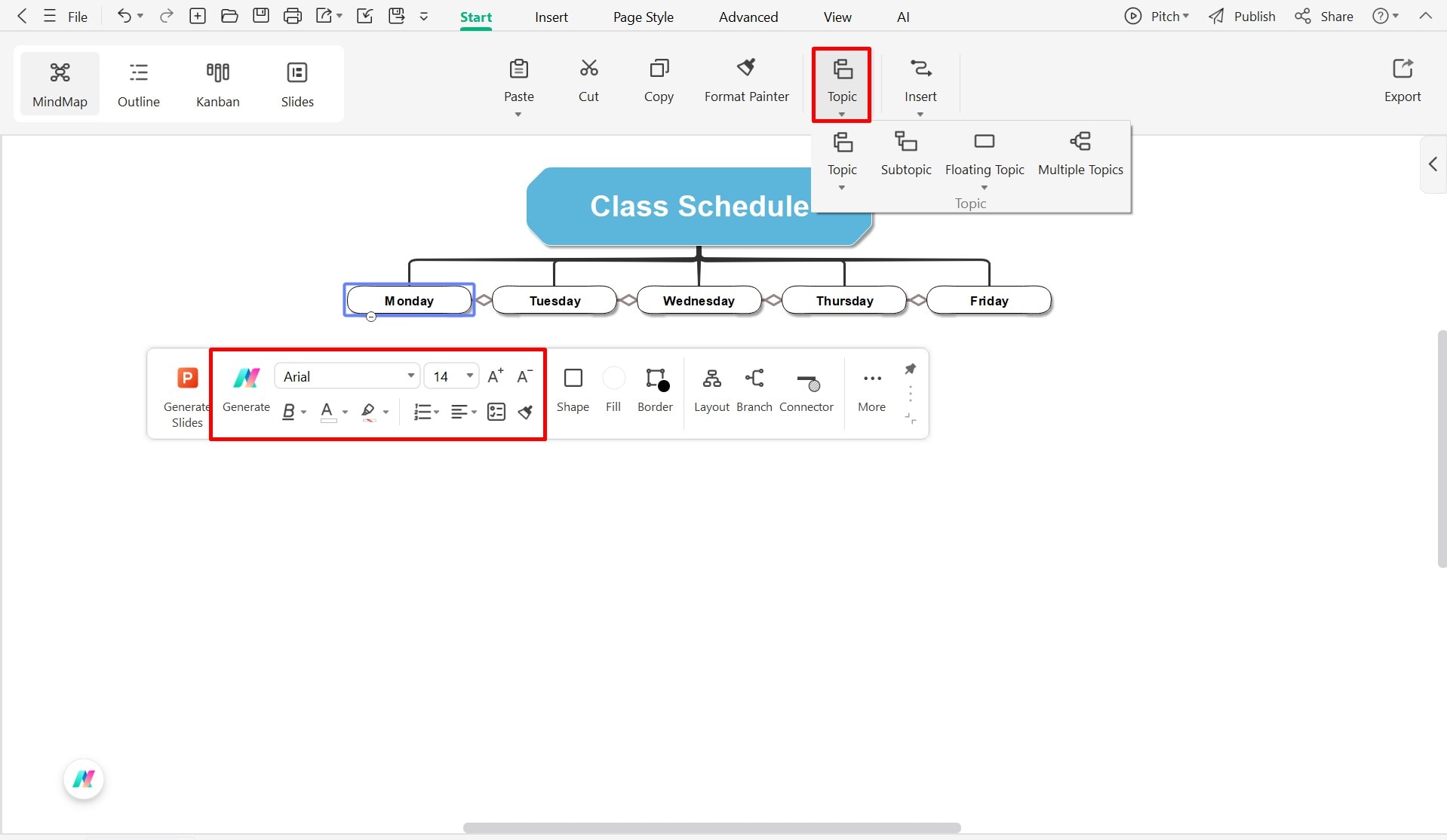
Task: Open the hamburger File menu icon
Action: [x=50, y=16]
